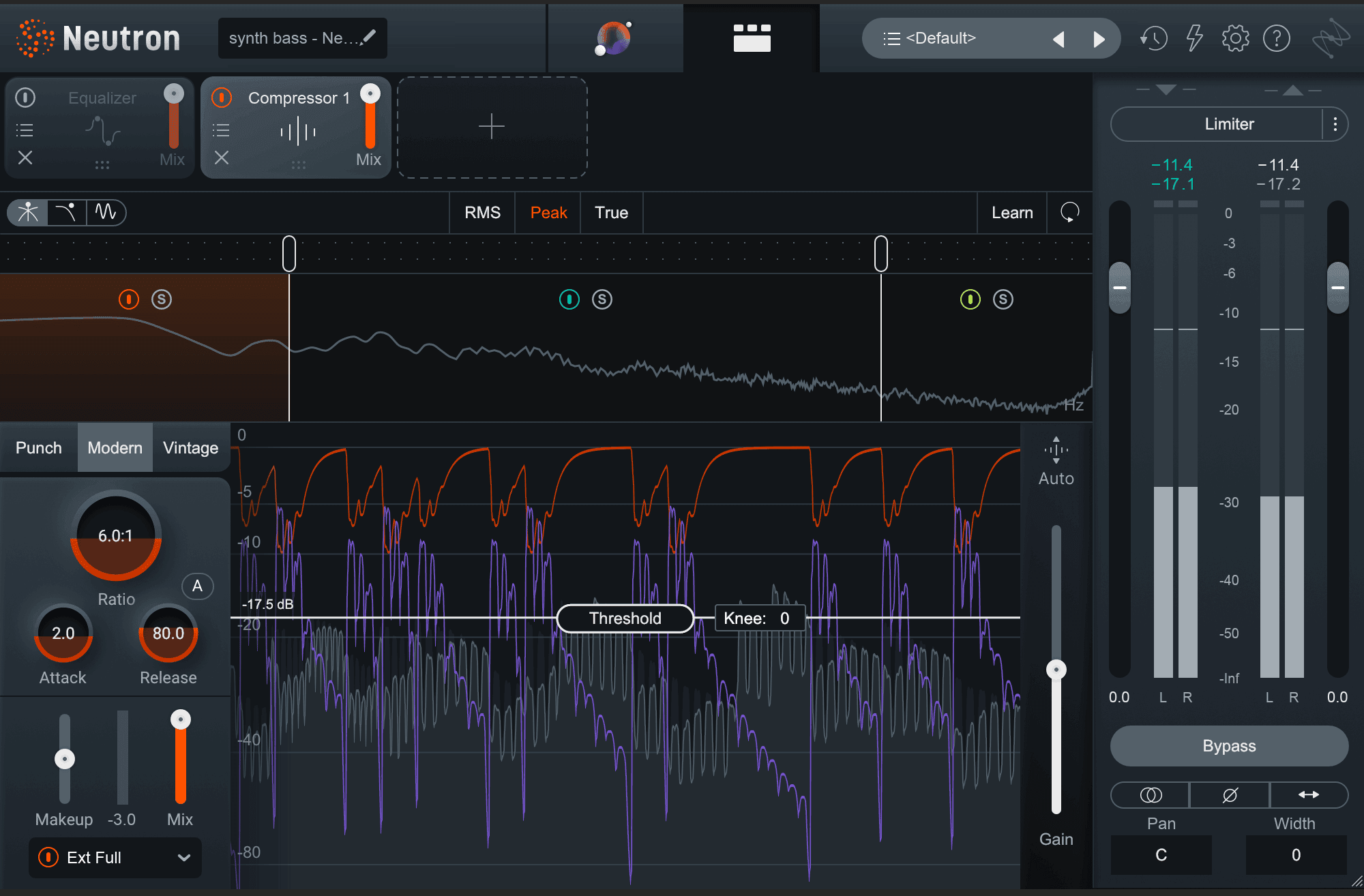
Task: Toggle the swap channels arrow icon
Action: click(x=1309, y=795)
